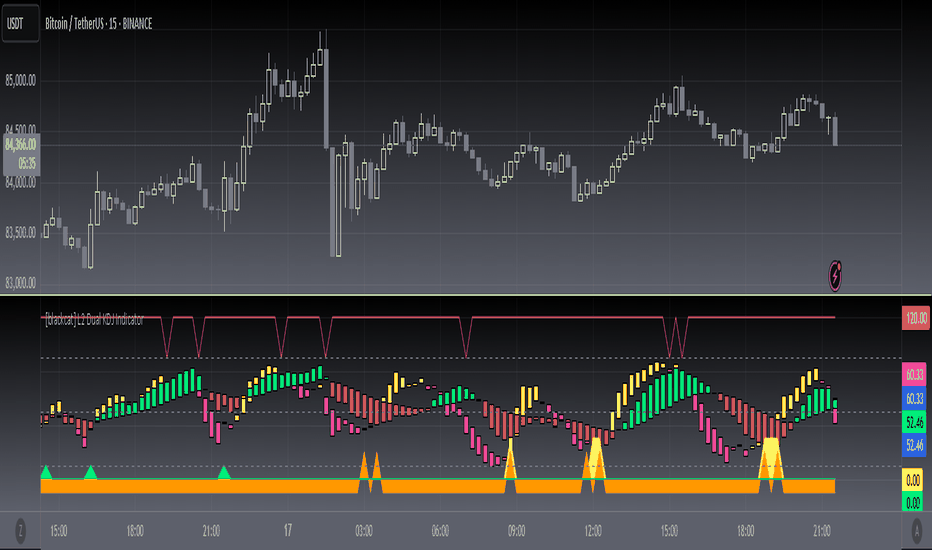932x550 pixels.
Task: Click the pink 60.33 value label
Action: pos(914,375)
